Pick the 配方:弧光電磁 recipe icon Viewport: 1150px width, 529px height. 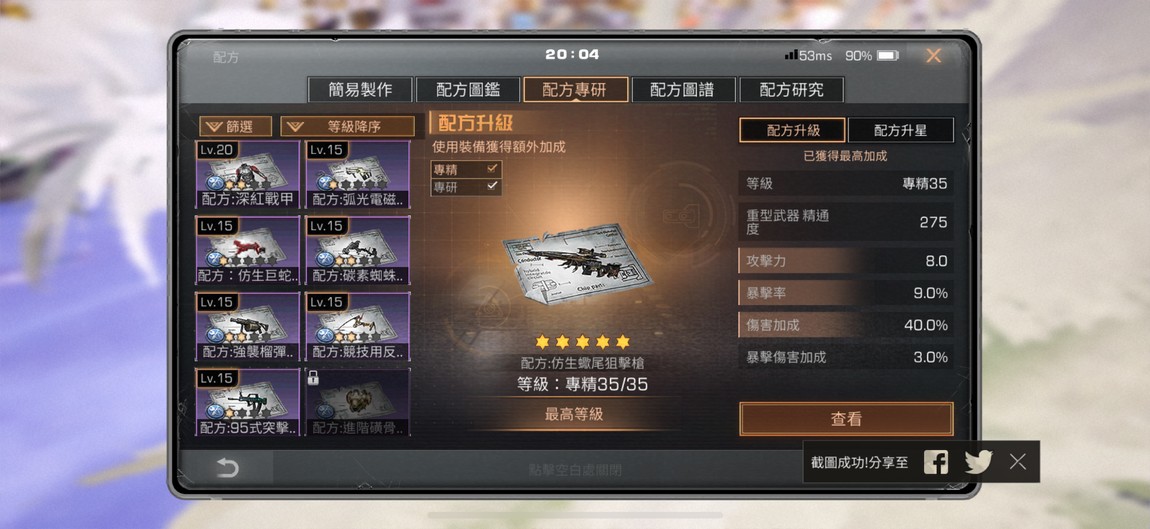tap(357, 175)
